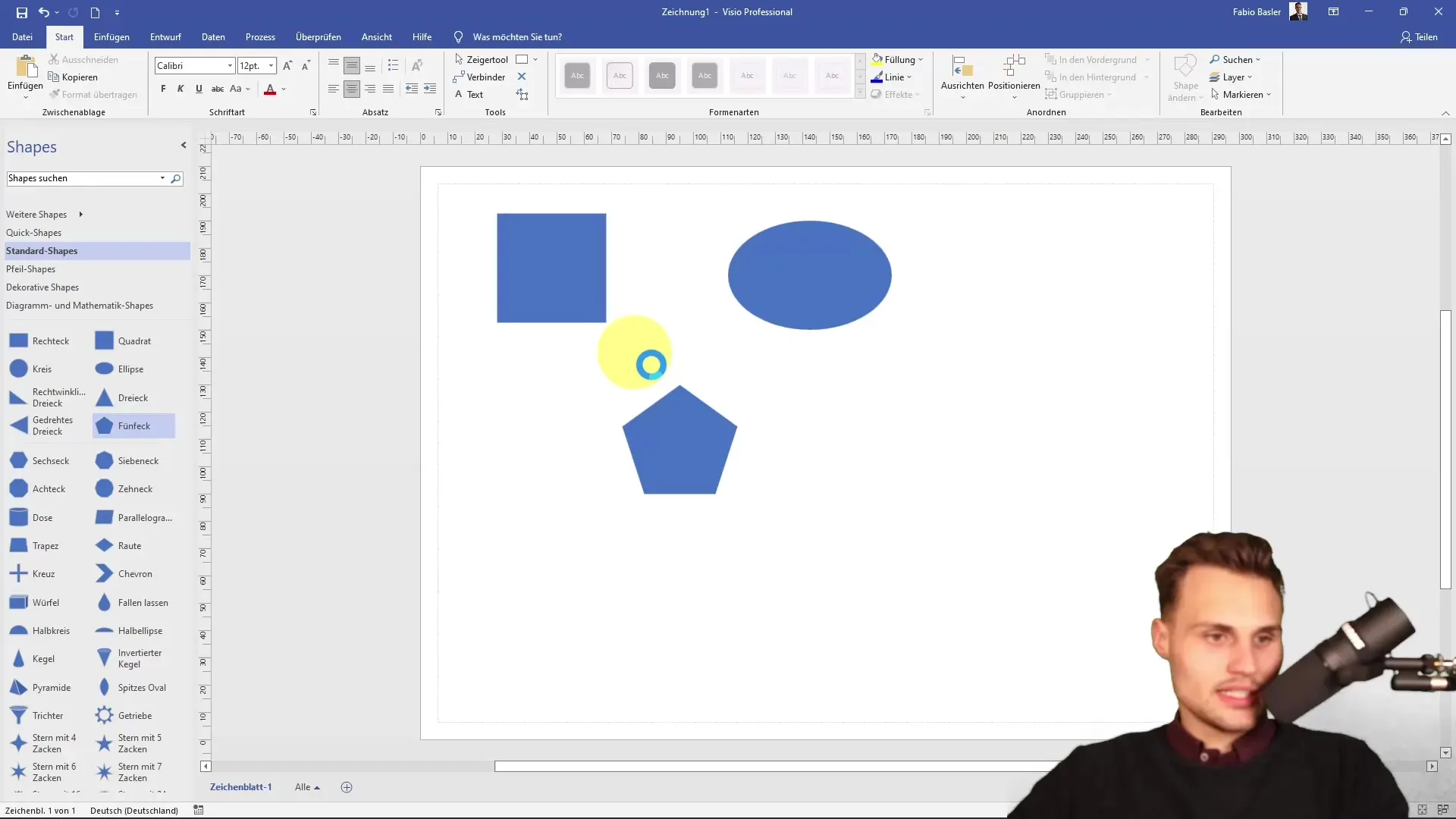Select the Getriebe gear shape master
Image resolution: width=1456 pixels, height=819 pixels.
pos(124,715)
